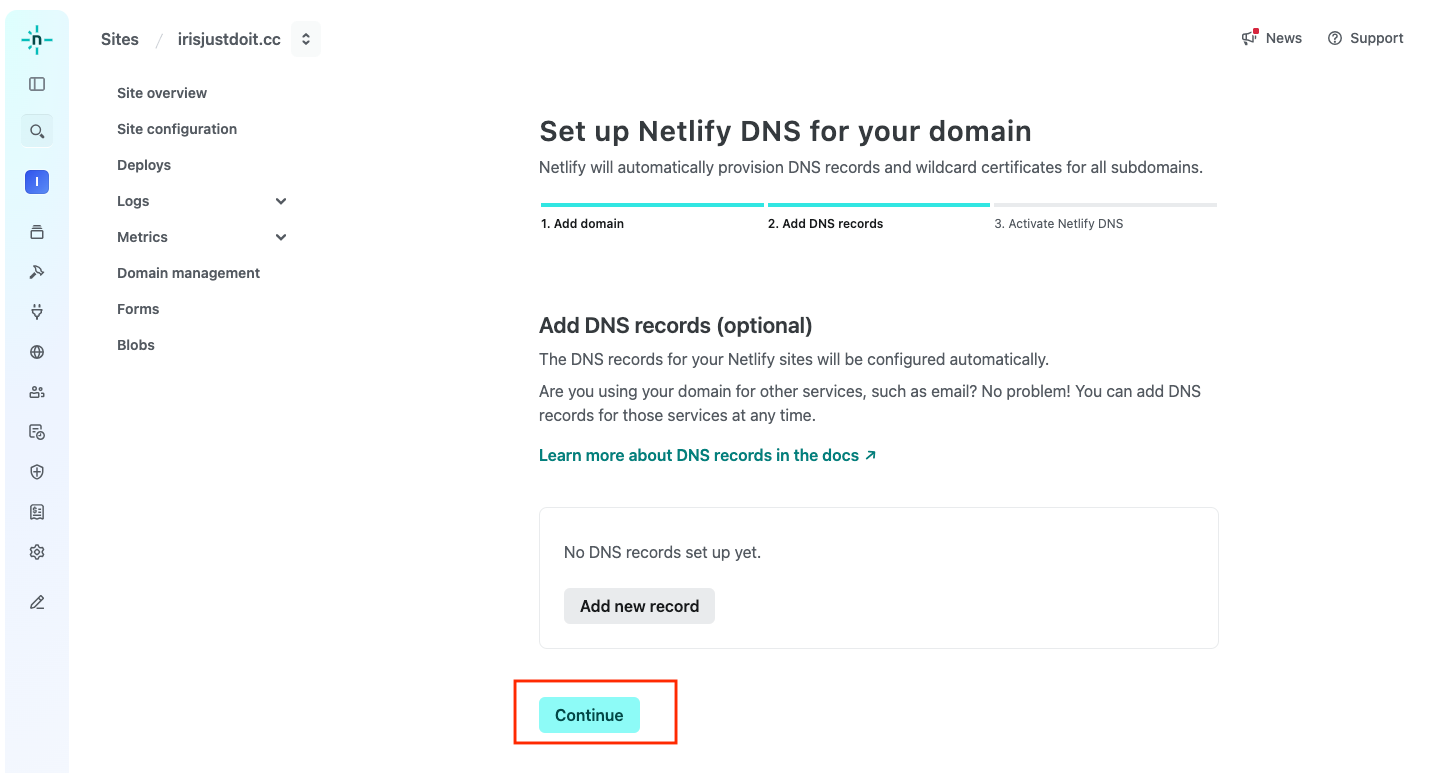
Task: Open the globe Domains icon
Action: pos(37,352)
